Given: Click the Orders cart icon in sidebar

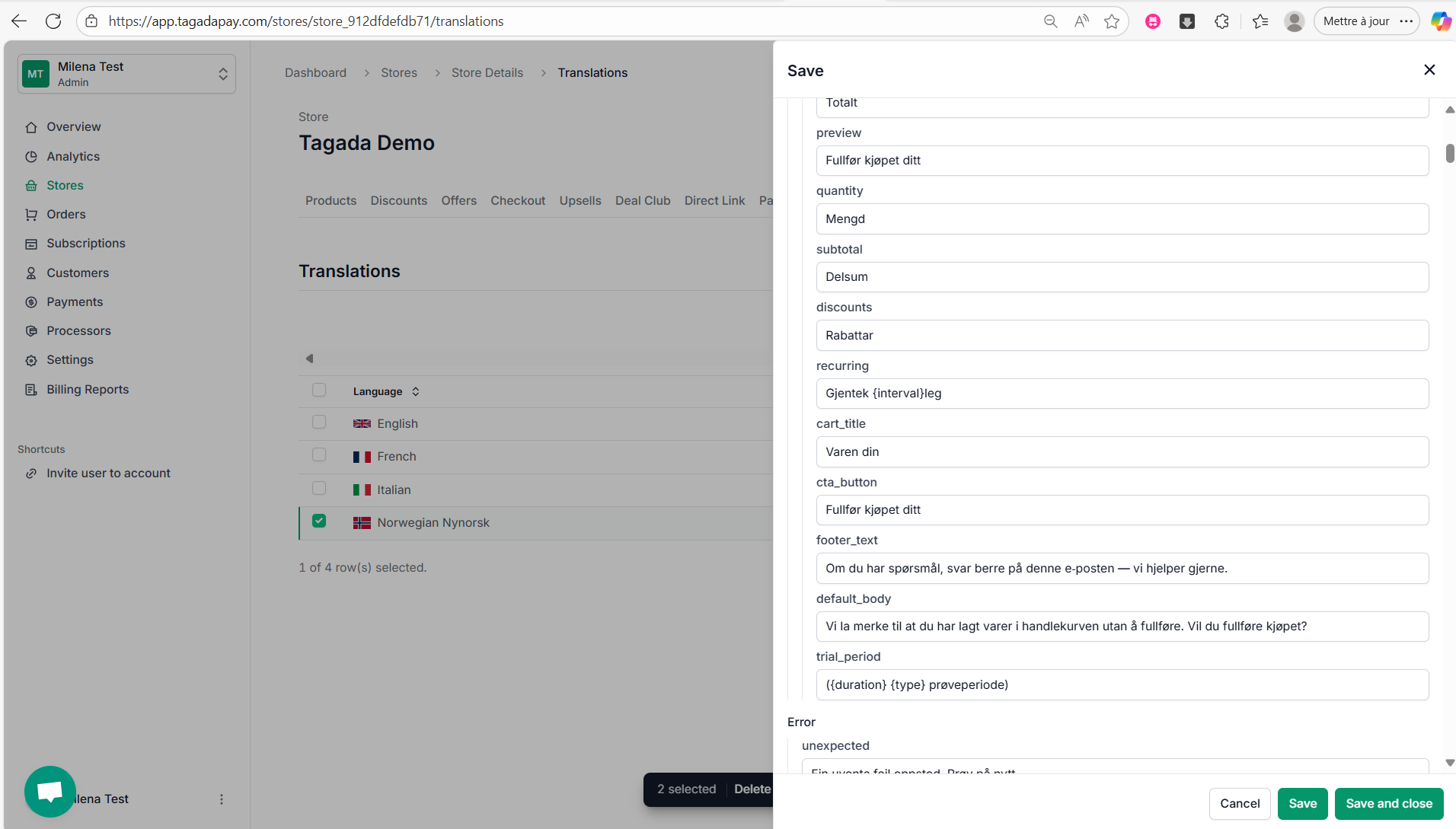Looking at the screenshot, I should tap(31, 215).
